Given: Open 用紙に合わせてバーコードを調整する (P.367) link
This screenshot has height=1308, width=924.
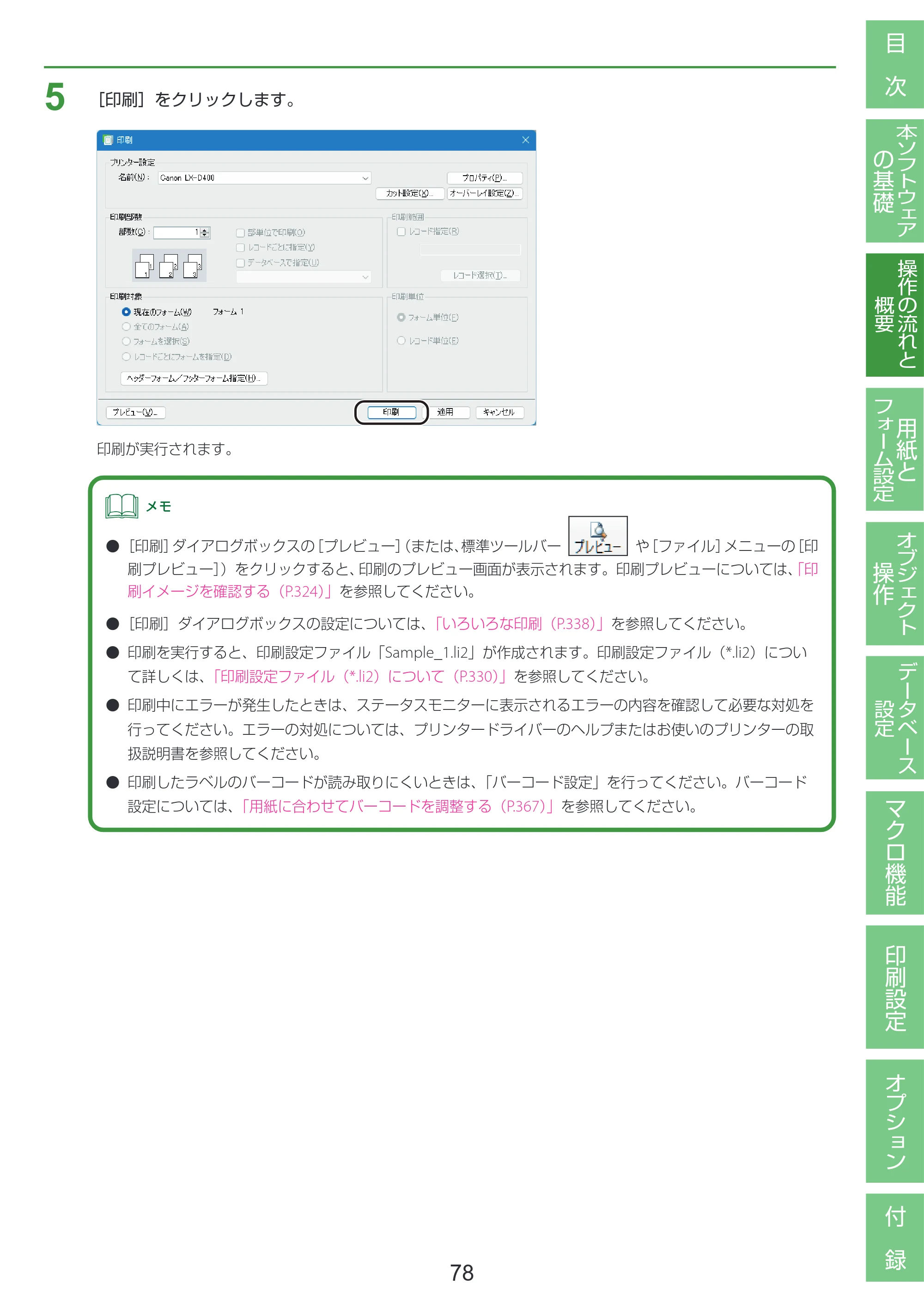Looking at the screenshot, I should point(397,806).
